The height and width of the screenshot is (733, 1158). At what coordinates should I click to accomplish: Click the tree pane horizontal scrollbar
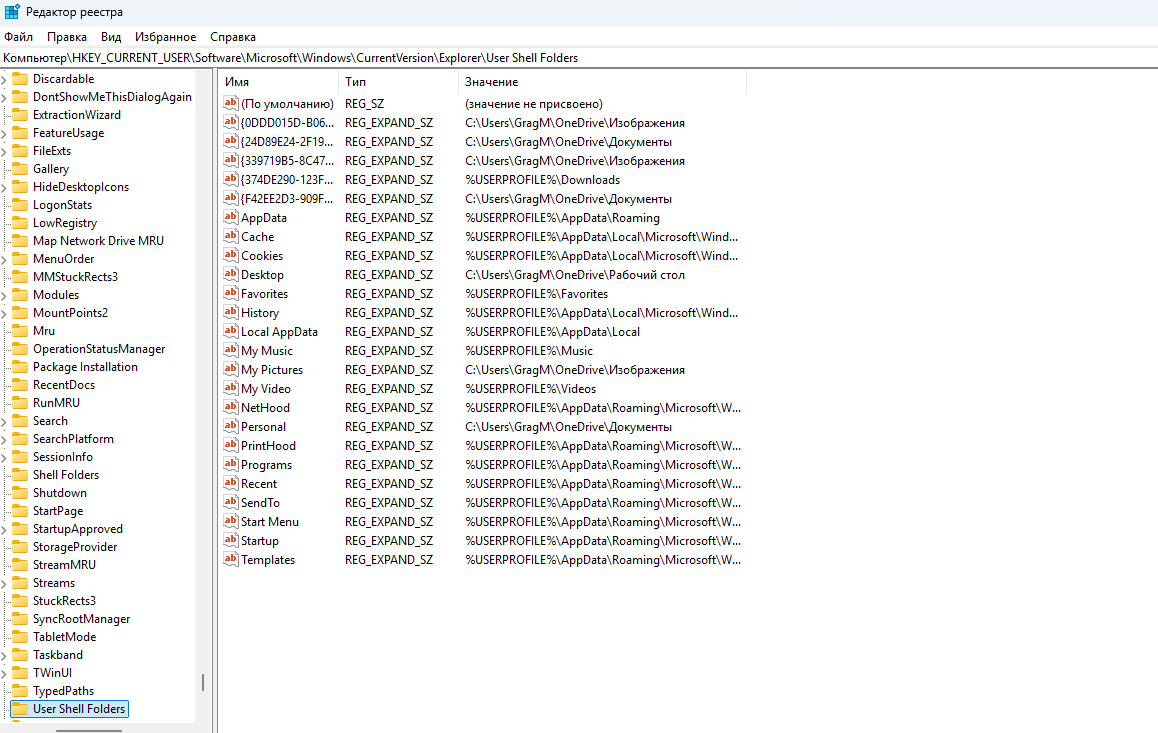[89, 730]
